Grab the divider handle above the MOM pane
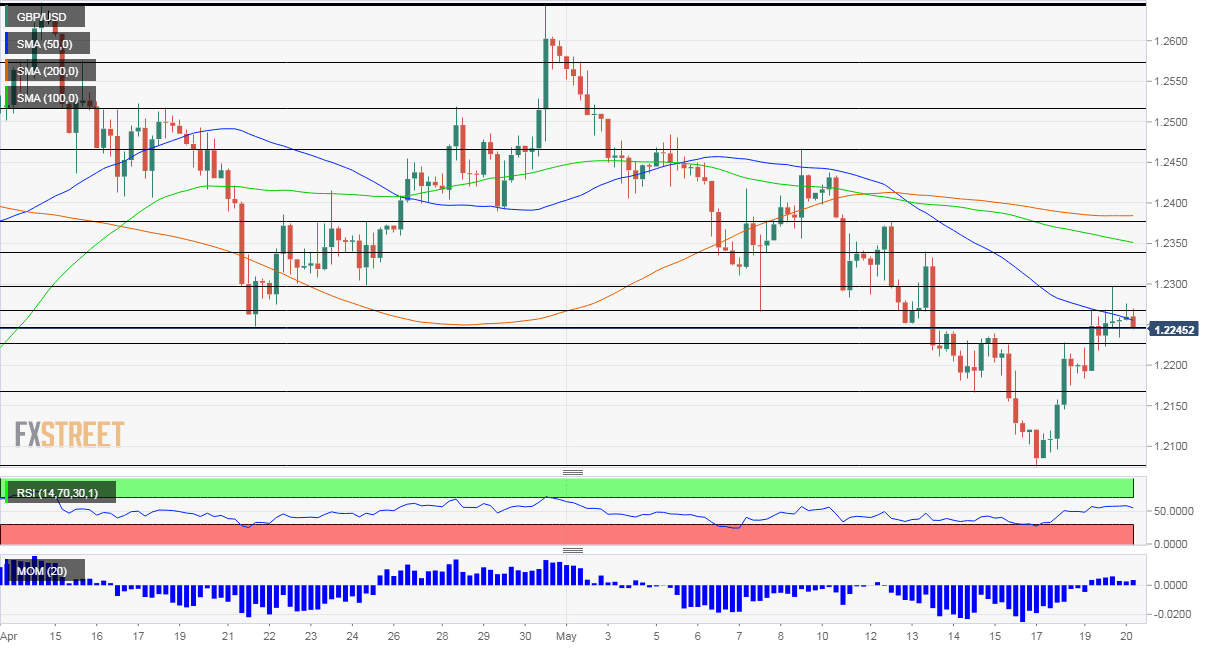Screen dimensions: 1217x649 (x=572, y=550)
